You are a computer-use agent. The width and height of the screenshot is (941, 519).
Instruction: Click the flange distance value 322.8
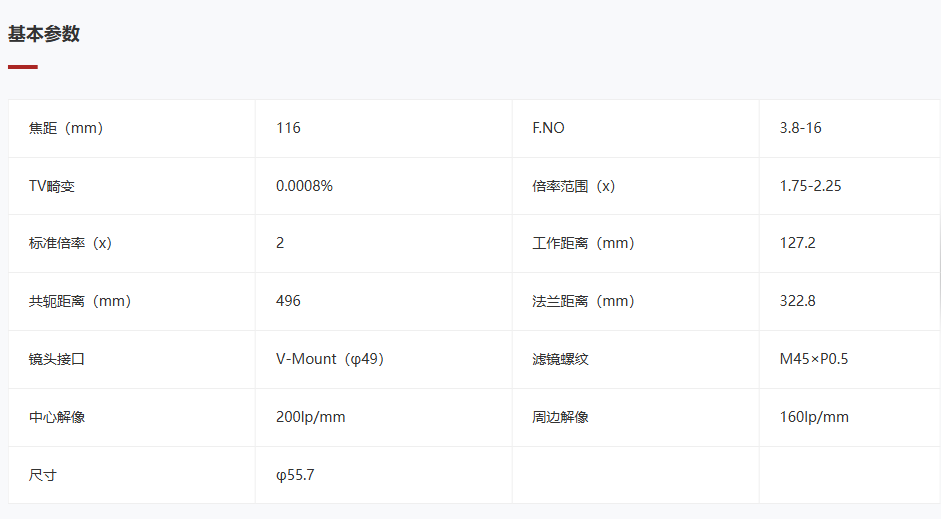click(x=798, y=301)
